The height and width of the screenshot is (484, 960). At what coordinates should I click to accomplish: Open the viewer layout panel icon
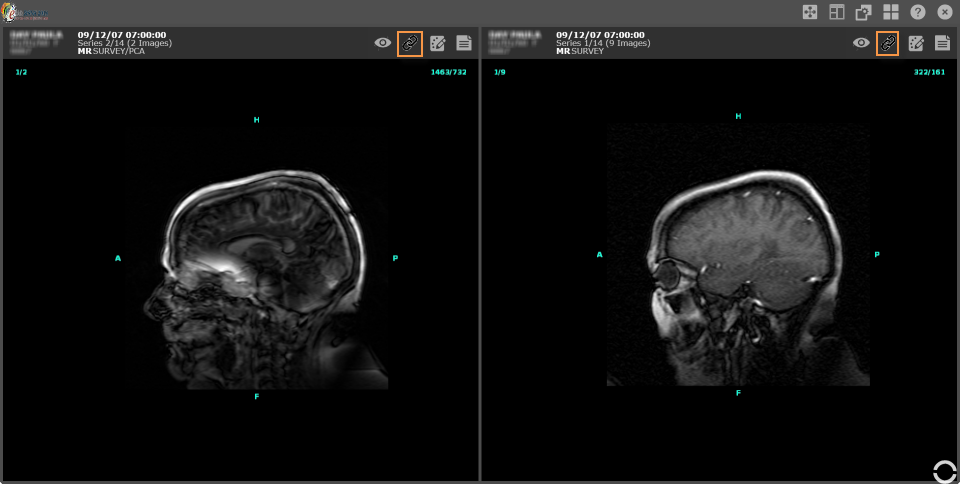pyautogui.click(x=837, y=12)
